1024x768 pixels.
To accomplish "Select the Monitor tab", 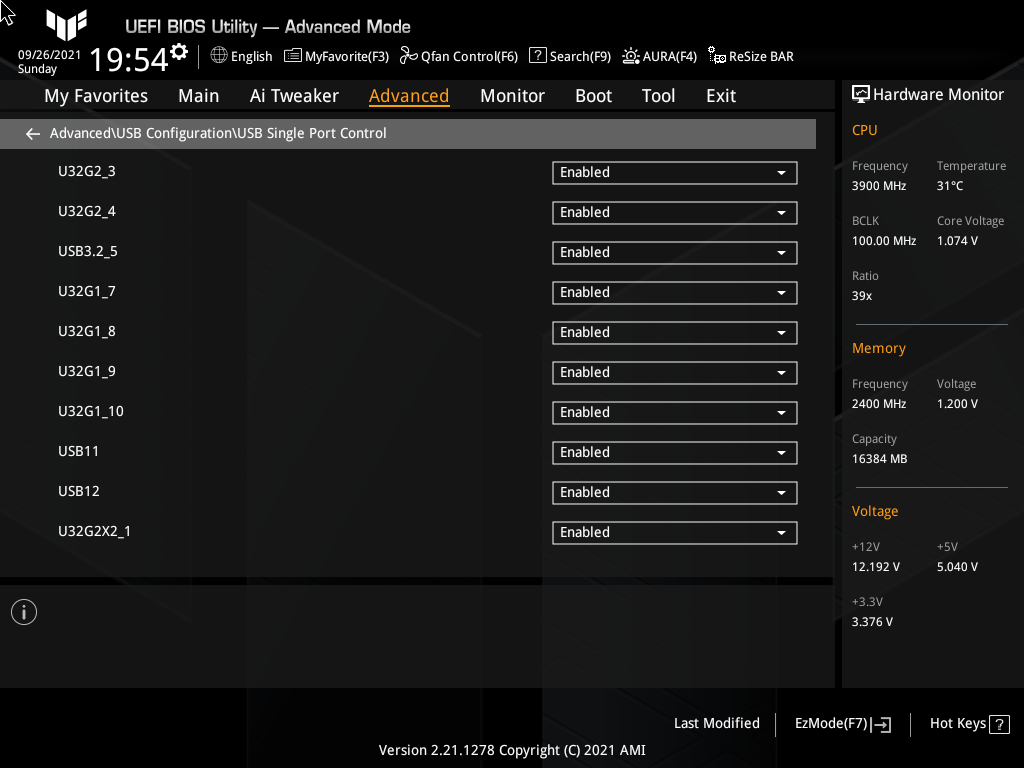I will [512, 95].
